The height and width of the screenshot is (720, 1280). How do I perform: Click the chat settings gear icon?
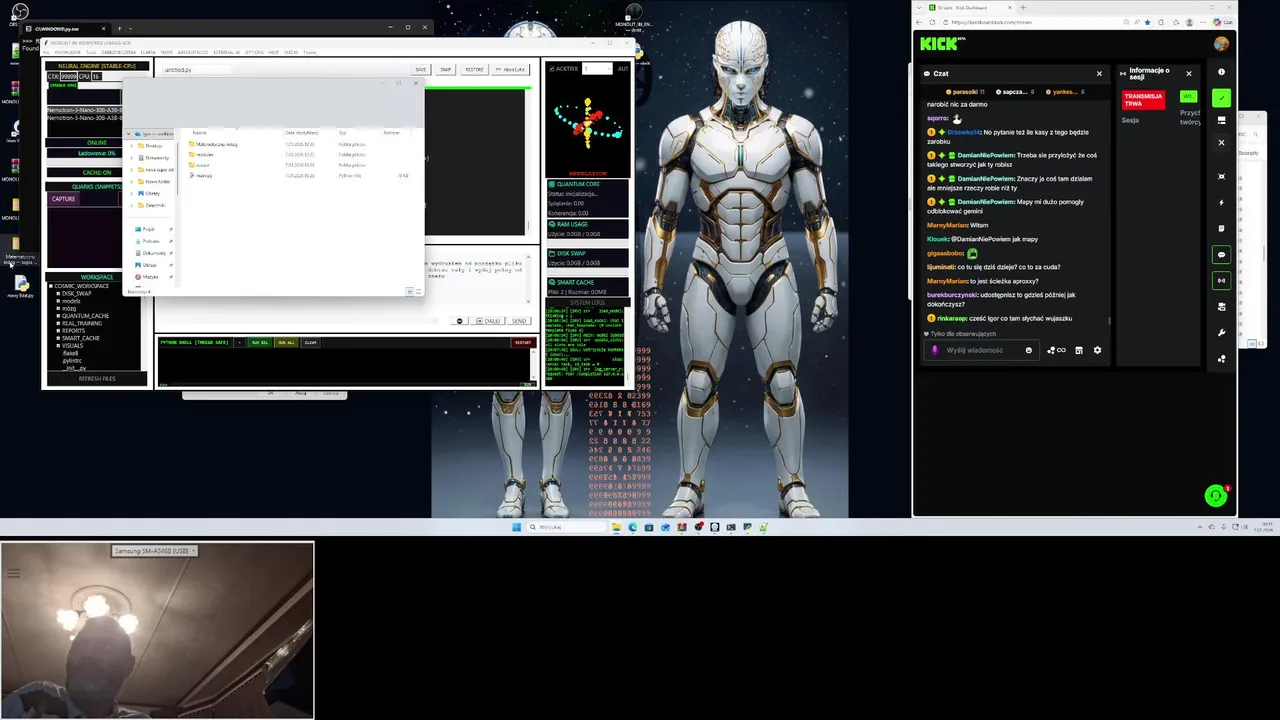[x=1097, y=350]
